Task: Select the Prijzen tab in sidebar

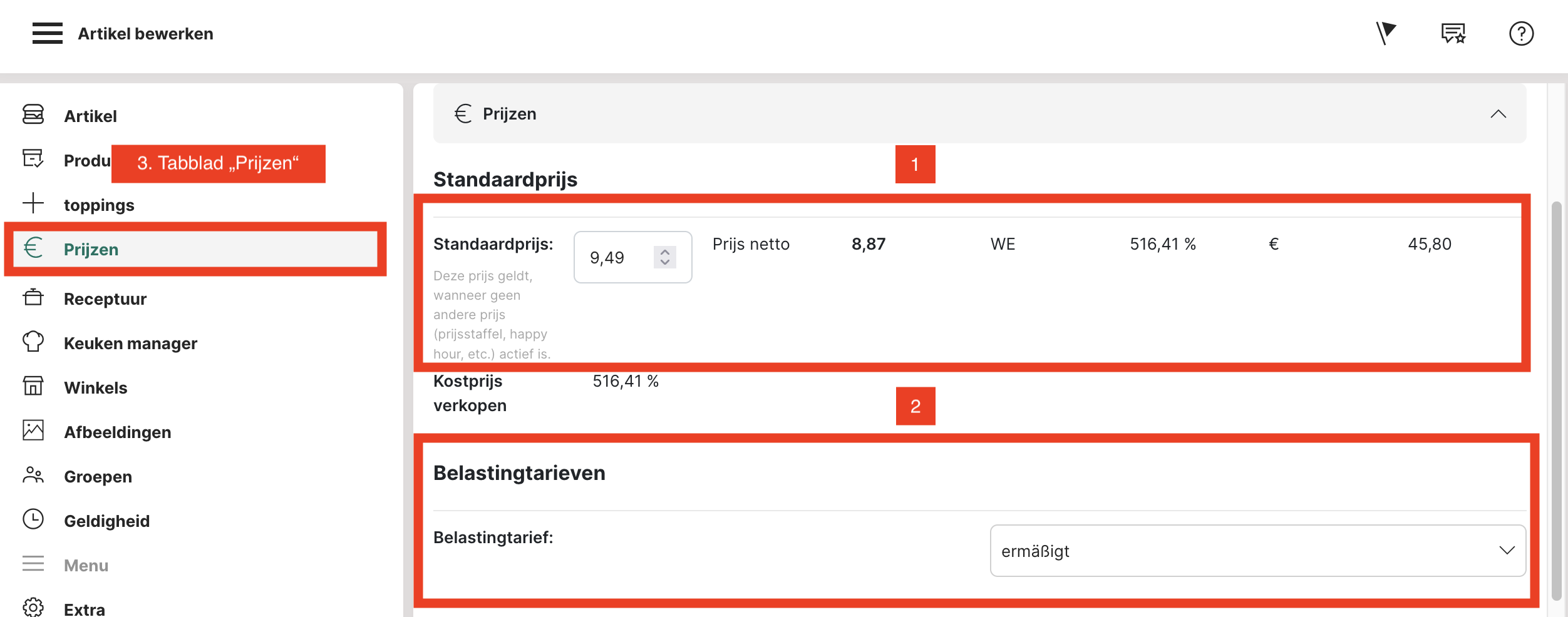Action: click(91, 250)
